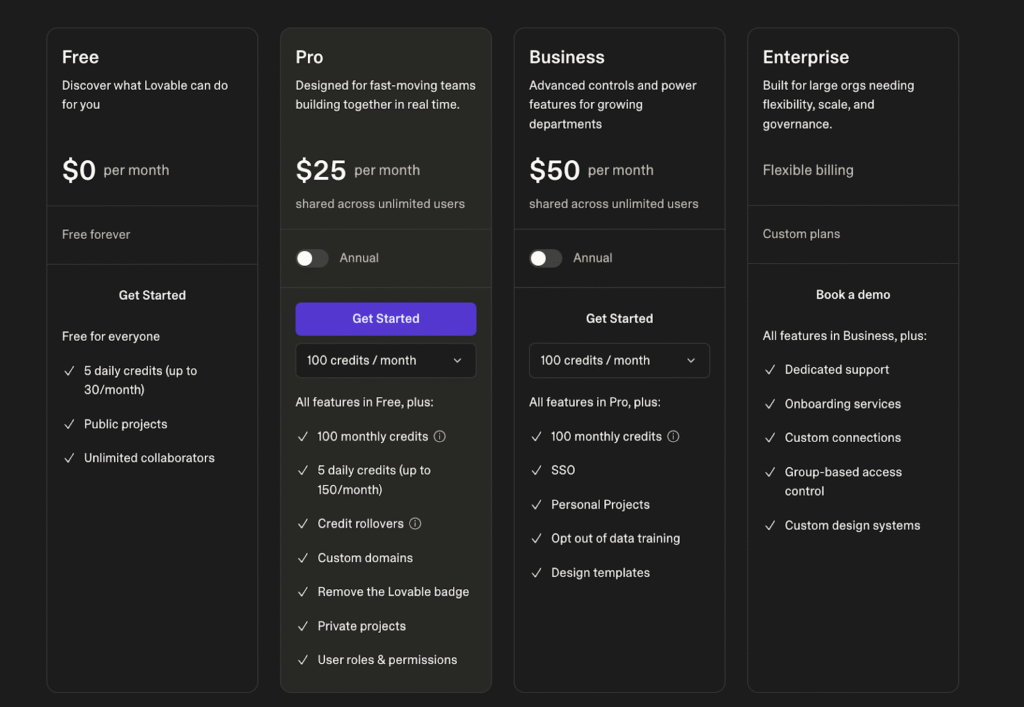Click the Private projects feature item
The width and height of the screenshot is (1024, 707).
coord(361,626)
